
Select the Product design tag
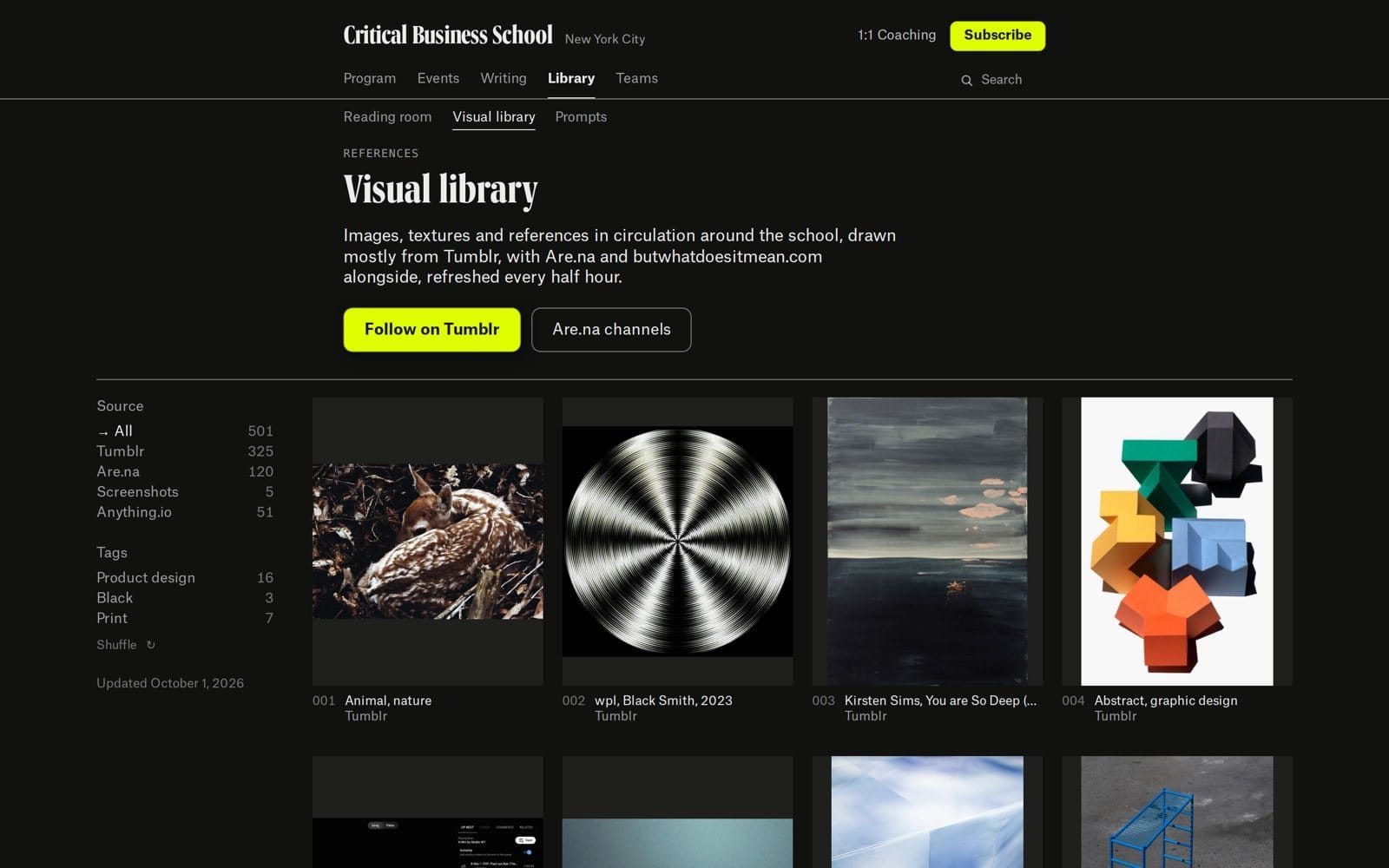pos(185,578)
